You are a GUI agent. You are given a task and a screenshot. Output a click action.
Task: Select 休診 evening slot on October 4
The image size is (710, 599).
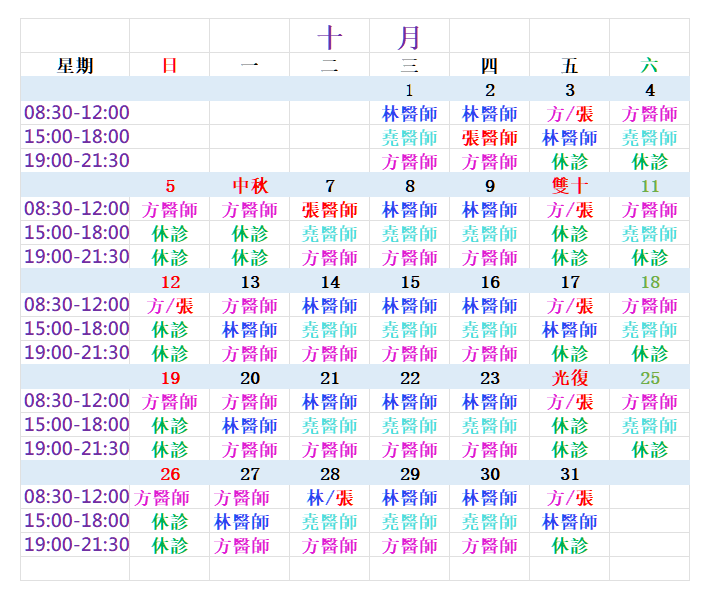click(x=650, y=162)
